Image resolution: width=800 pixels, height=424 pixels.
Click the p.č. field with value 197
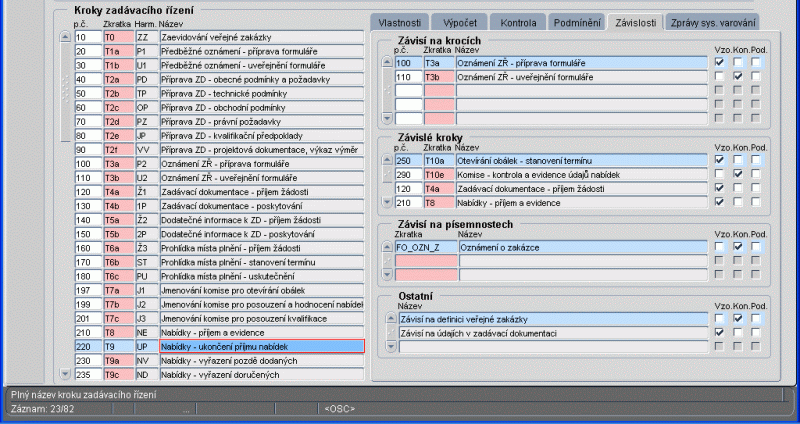click(88, 290)
